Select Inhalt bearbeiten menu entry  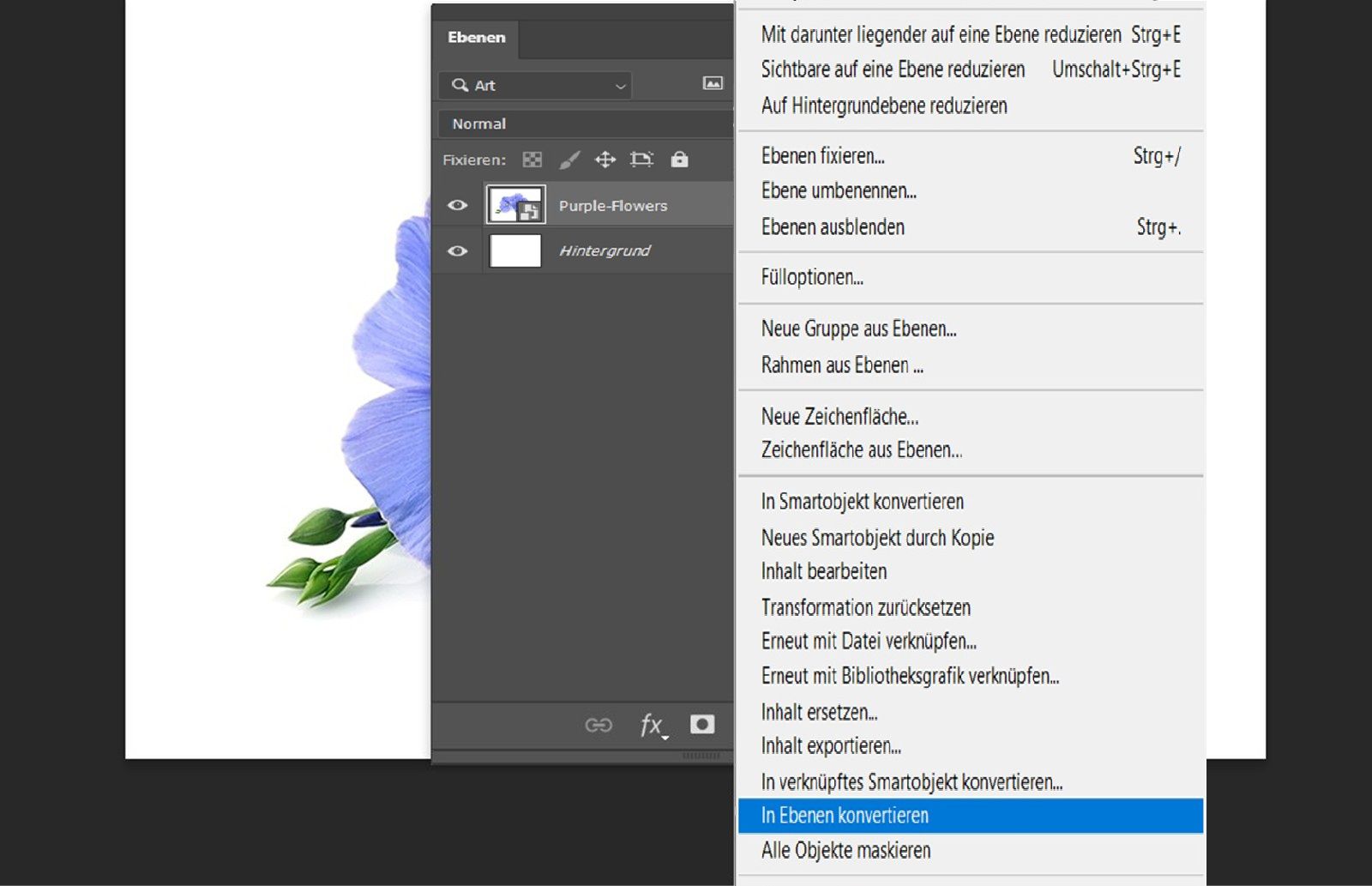971,571
